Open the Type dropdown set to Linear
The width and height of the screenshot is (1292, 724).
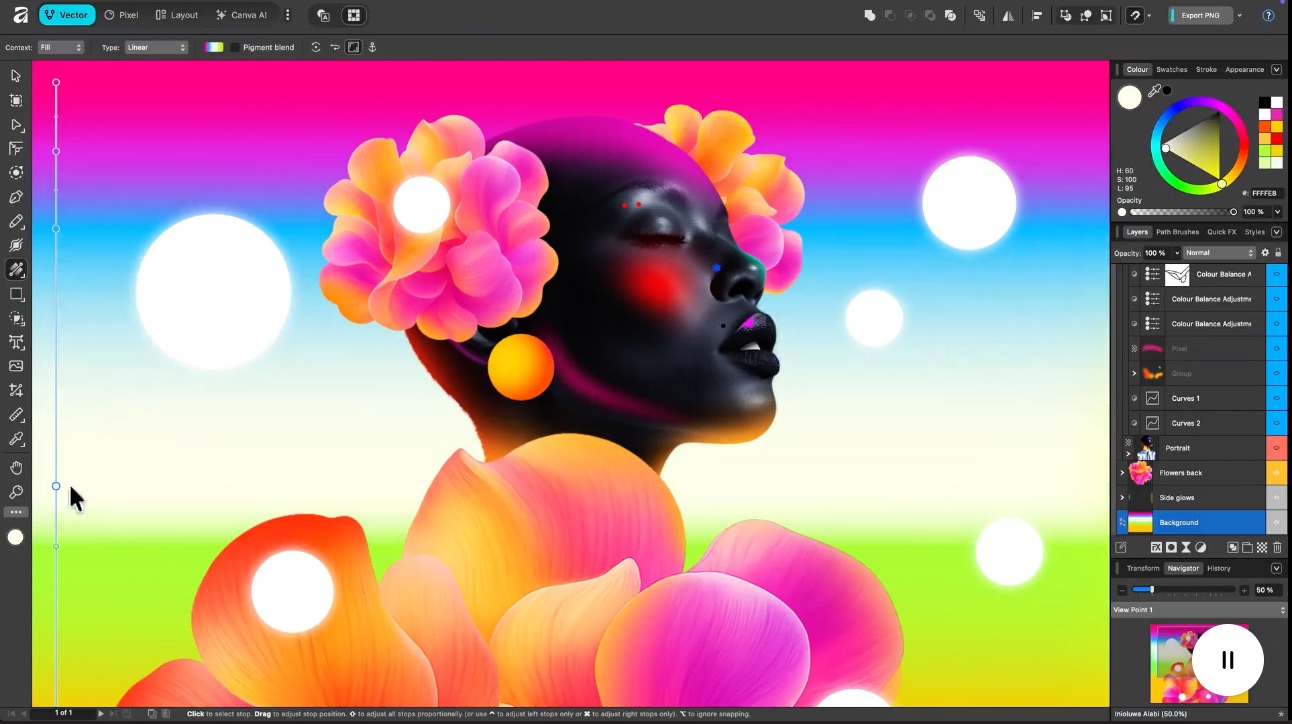point(155,47)
